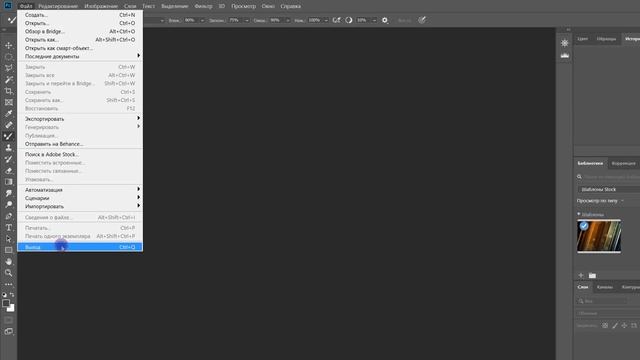Image resolution: width=640 pixels, height=360 pixels.
Task: Click the brush settings gear icon
Action: point(385,20)
